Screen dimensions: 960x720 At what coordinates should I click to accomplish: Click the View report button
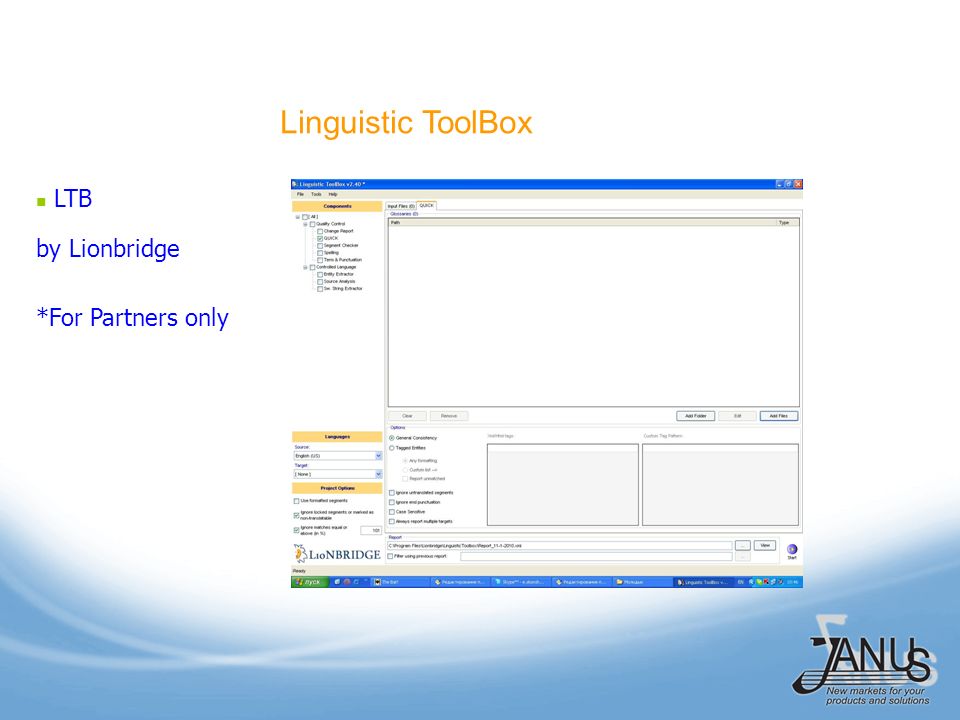(x=765, y=545)
